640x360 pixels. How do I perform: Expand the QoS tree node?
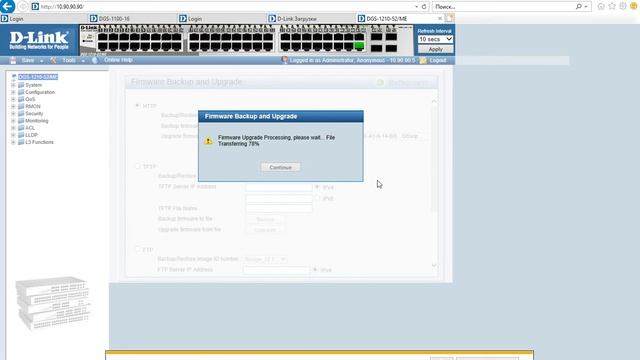pos(13,99)
